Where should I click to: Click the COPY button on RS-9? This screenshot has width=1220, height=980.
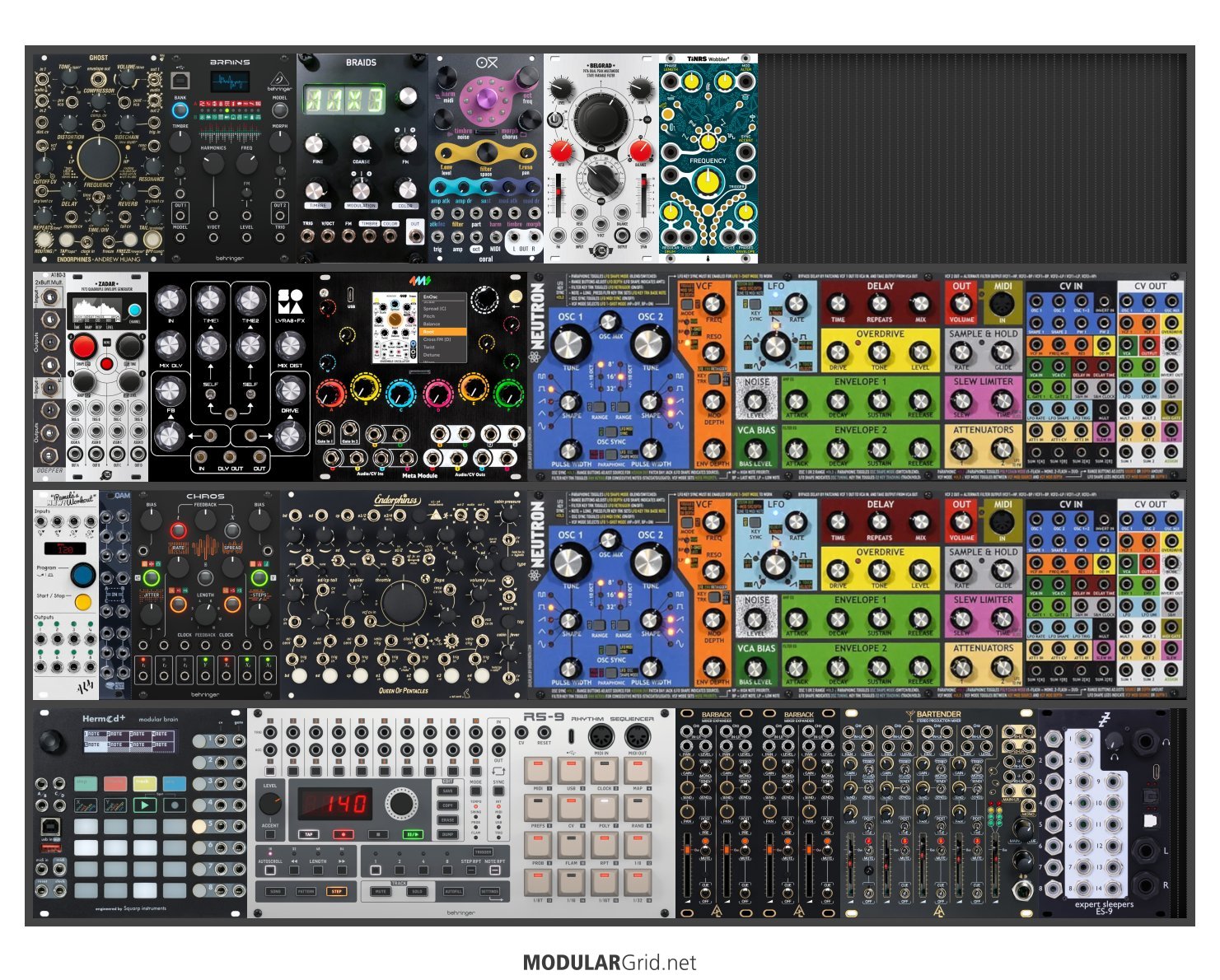[448, 805]
